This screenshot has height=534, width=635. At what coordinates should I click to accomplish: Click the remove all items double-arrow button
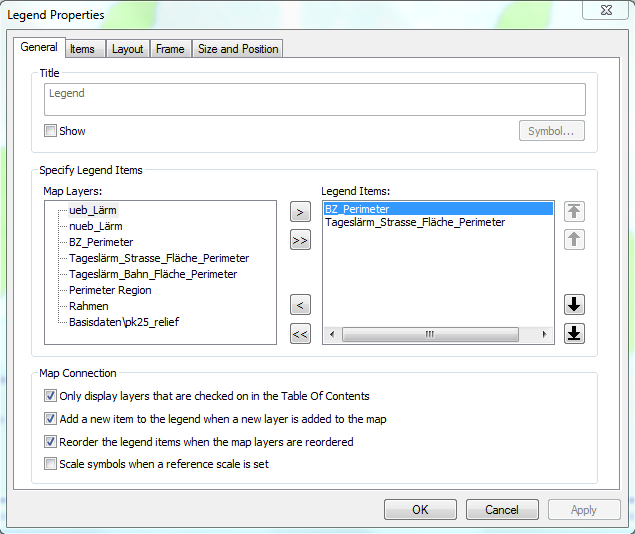click(x=300, y=334)
